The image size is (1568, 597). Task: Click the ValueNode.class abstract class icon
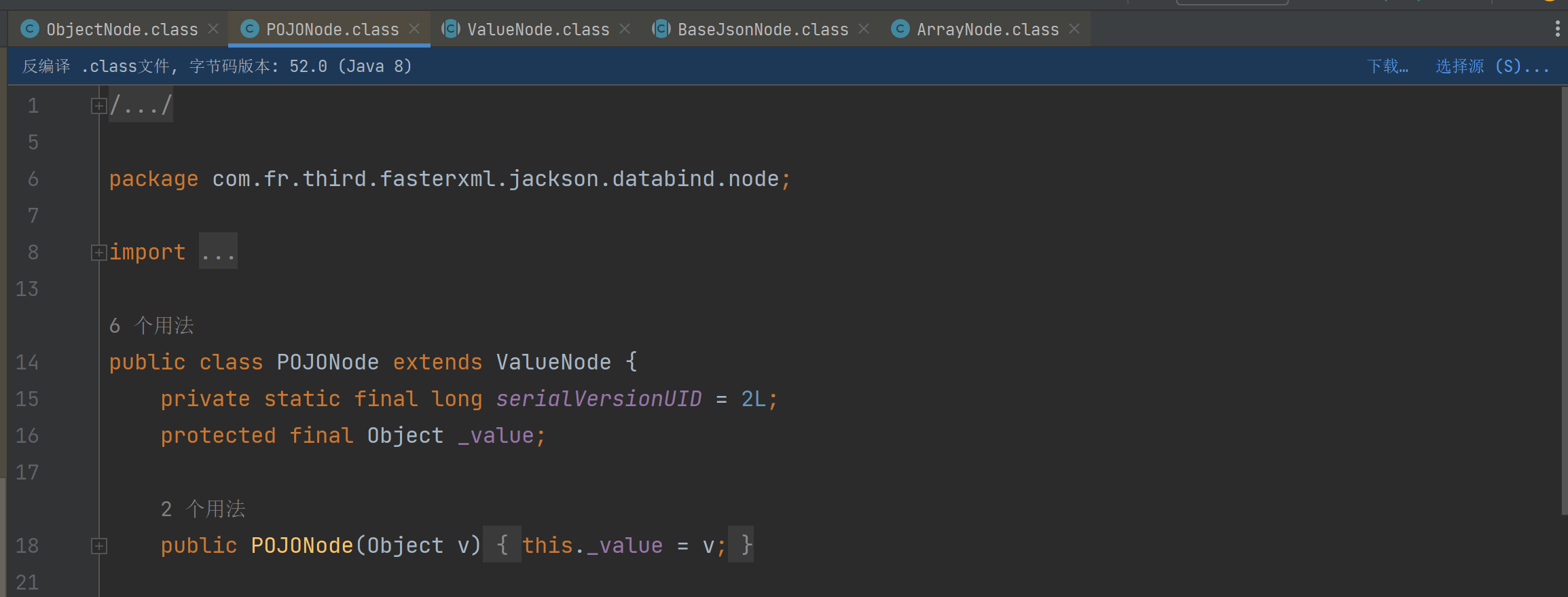pyautogui.click(x=451, y=29)
